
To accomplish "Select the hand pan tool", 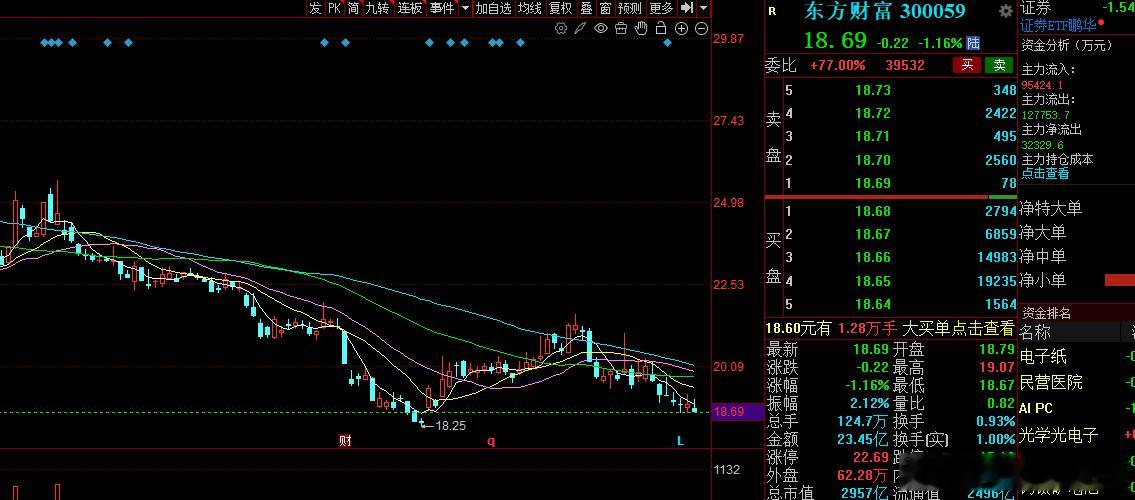I will click(x=641, y=28).
